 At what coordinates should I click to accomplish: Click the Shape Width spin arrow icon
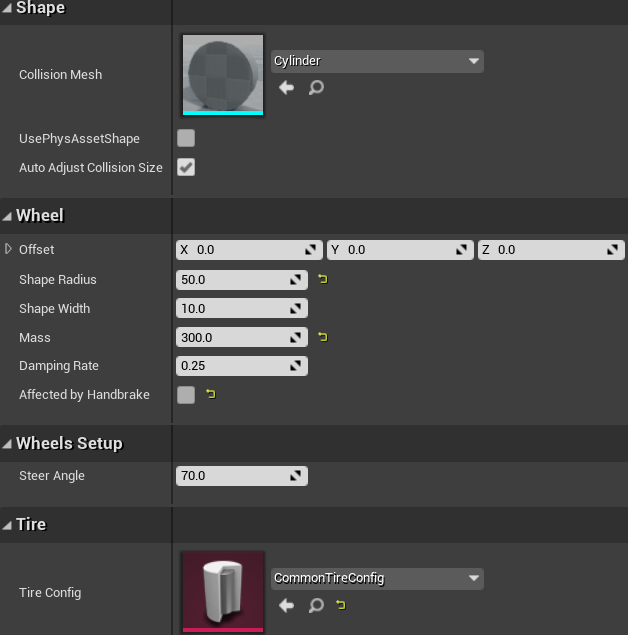click(x=296, y=309)
